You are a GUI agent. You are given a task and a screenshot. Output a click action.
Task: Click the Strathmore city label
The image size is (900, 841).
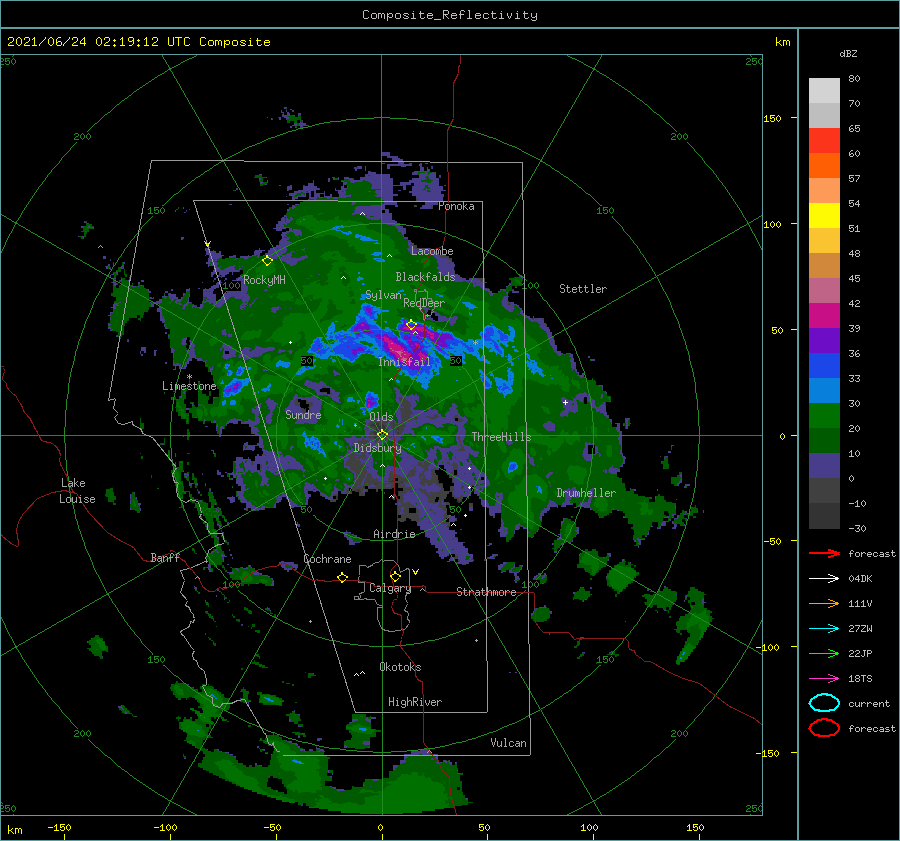(x=486, y=592)
